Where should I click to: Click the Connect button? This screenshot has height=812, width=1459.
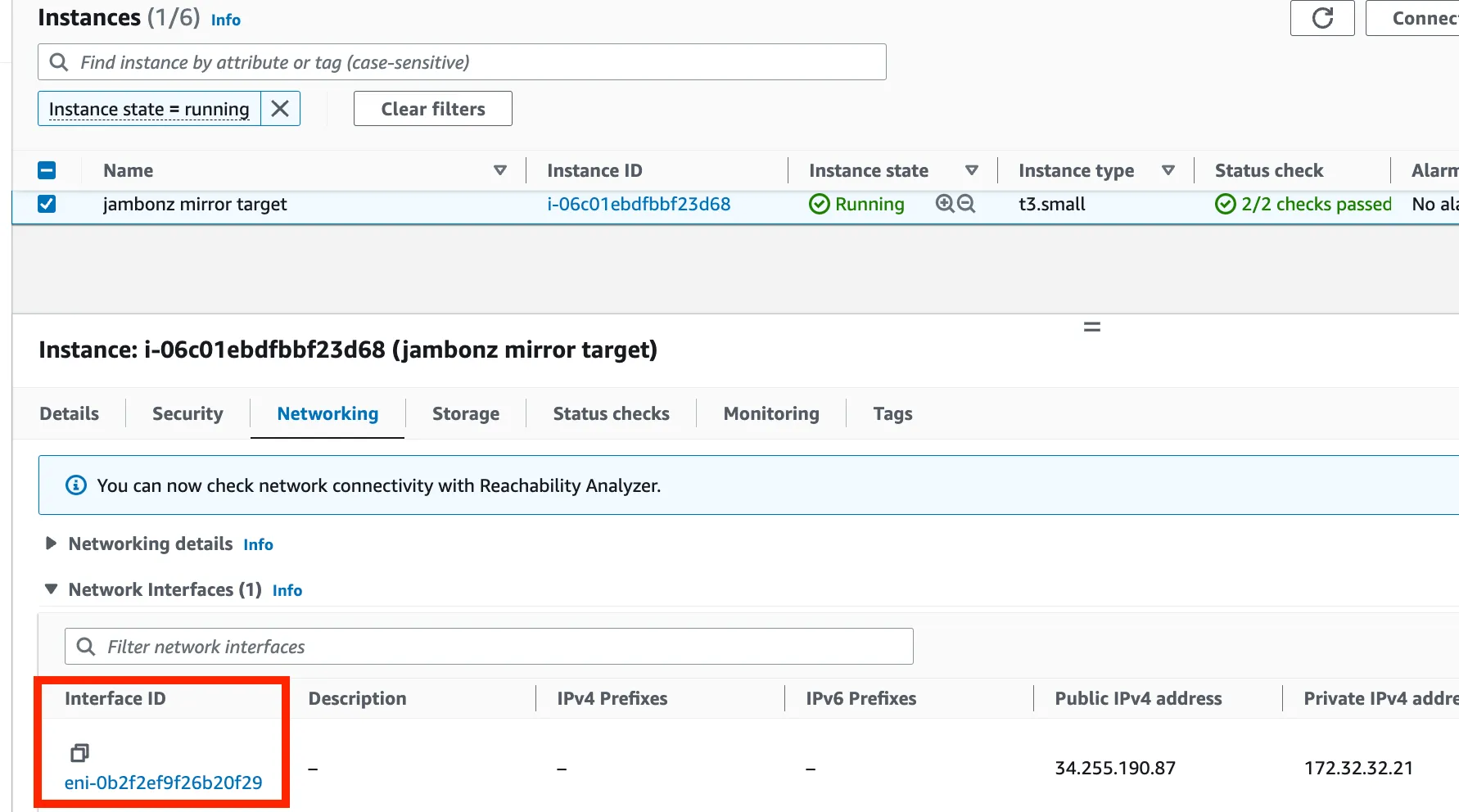(1412, 18)
